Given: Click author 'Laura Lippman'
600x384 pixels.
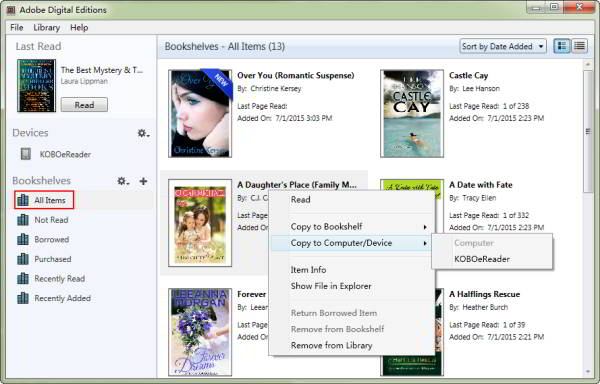Looking at the screenshot, I should tap(84, 81).
